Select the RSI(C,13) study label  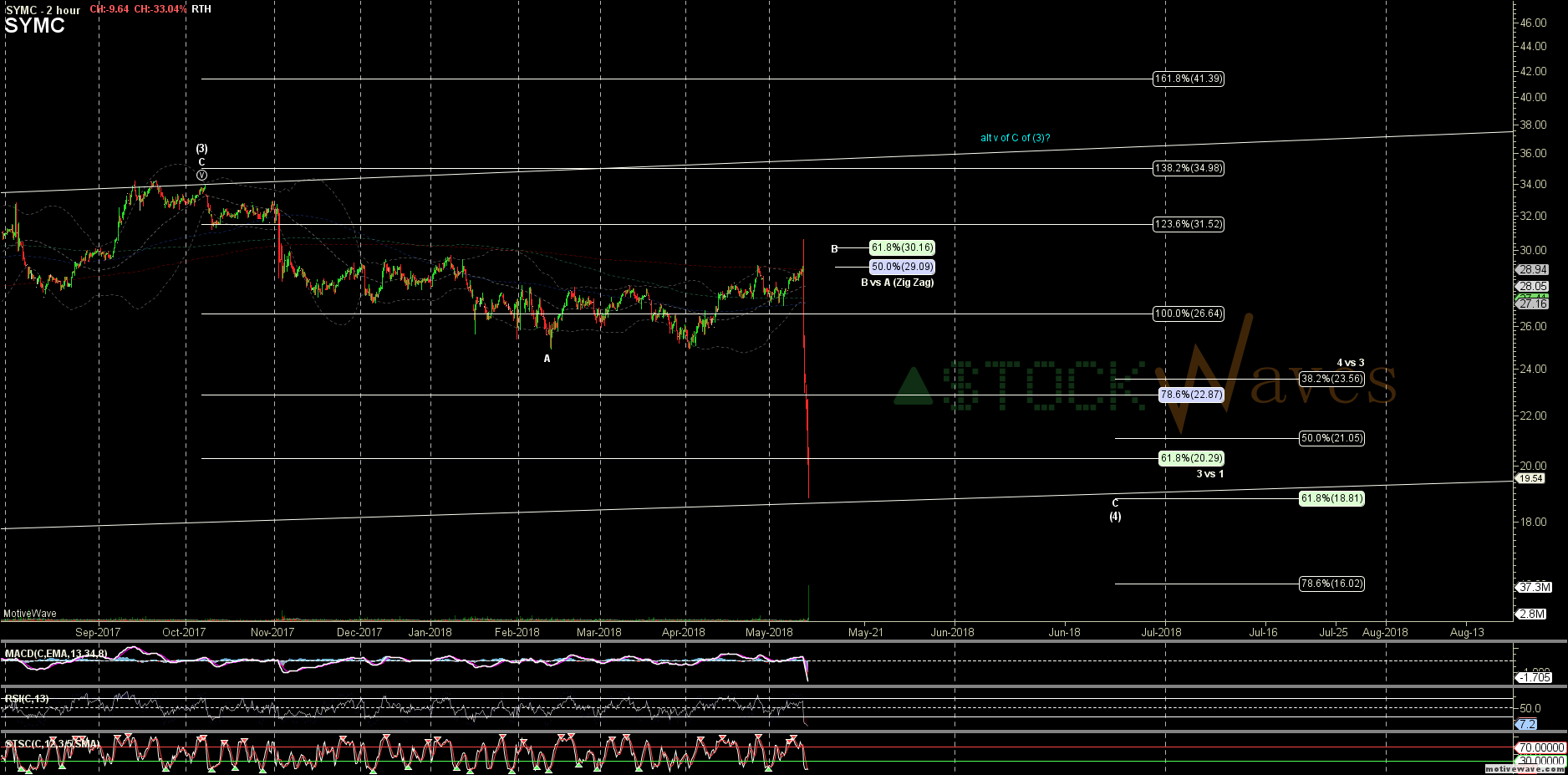click(x=27, y=699)
